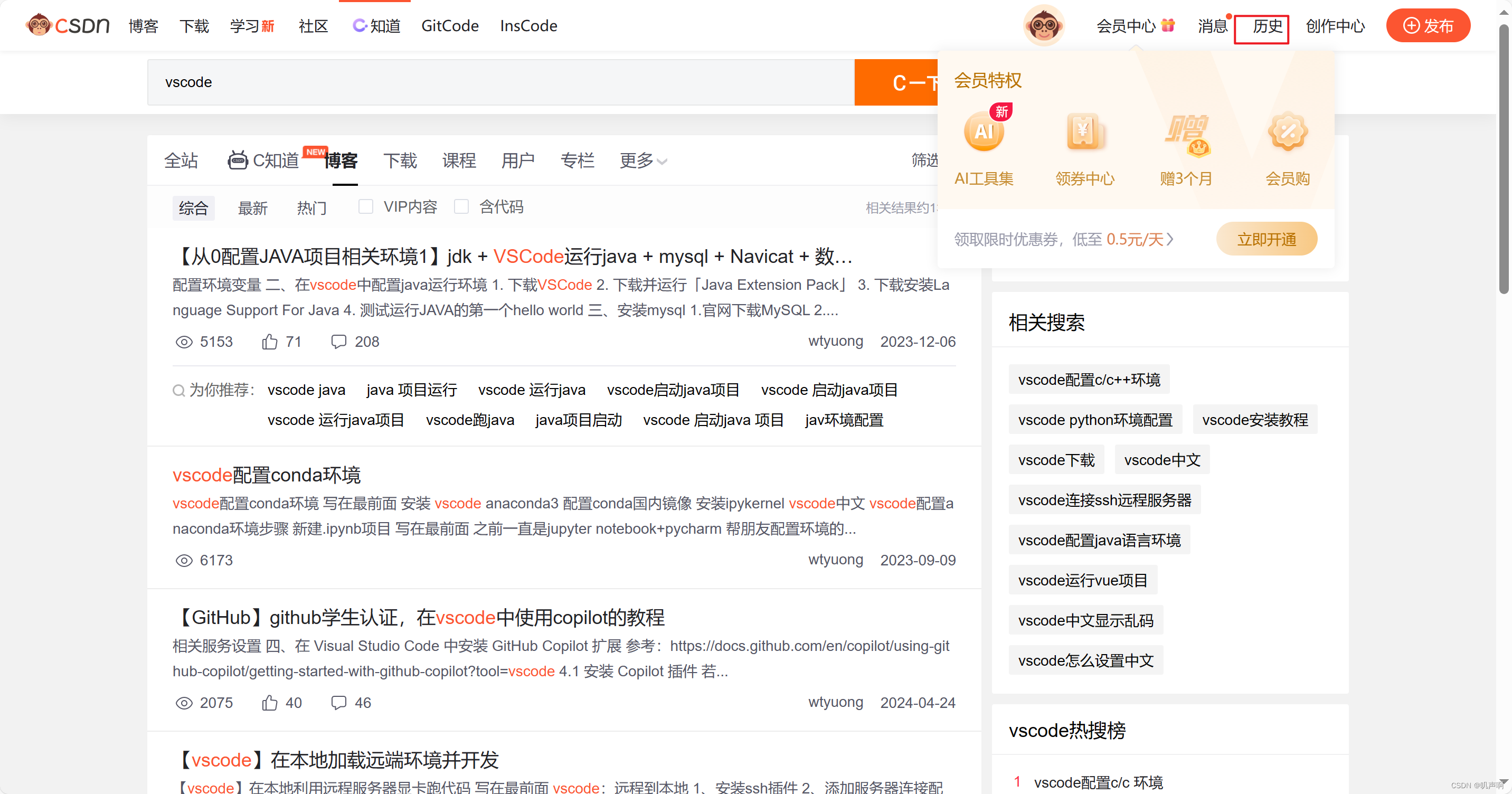Like the article with 71 likes
1512x794 pixels.
pyautogui.click(x=269, y=342)
